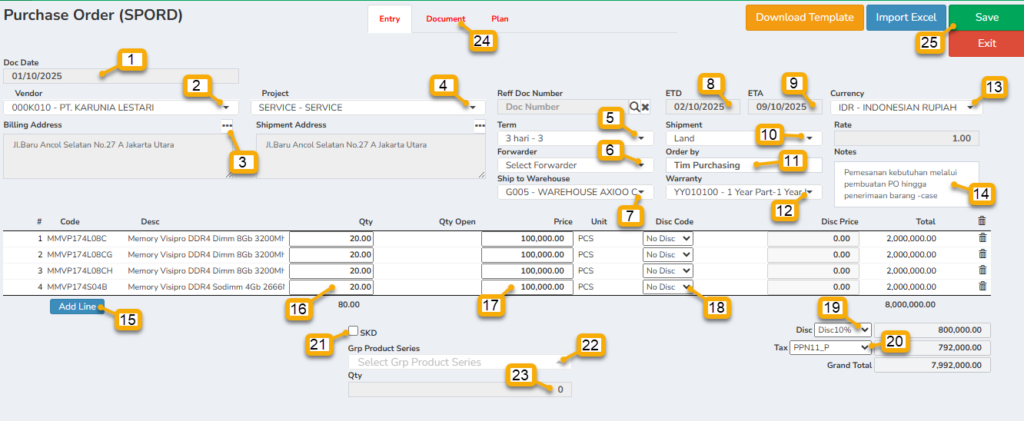Delete line 2 using its trash icon
Screen dimensions: 1024x421
tap(981, 255)
